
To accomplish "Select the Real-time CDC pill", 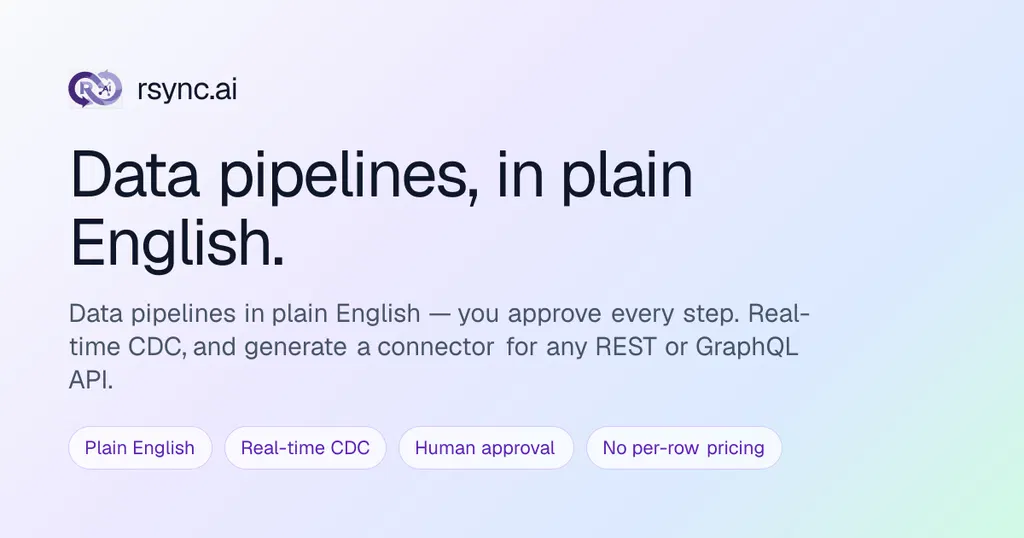I will pos(305,448).
